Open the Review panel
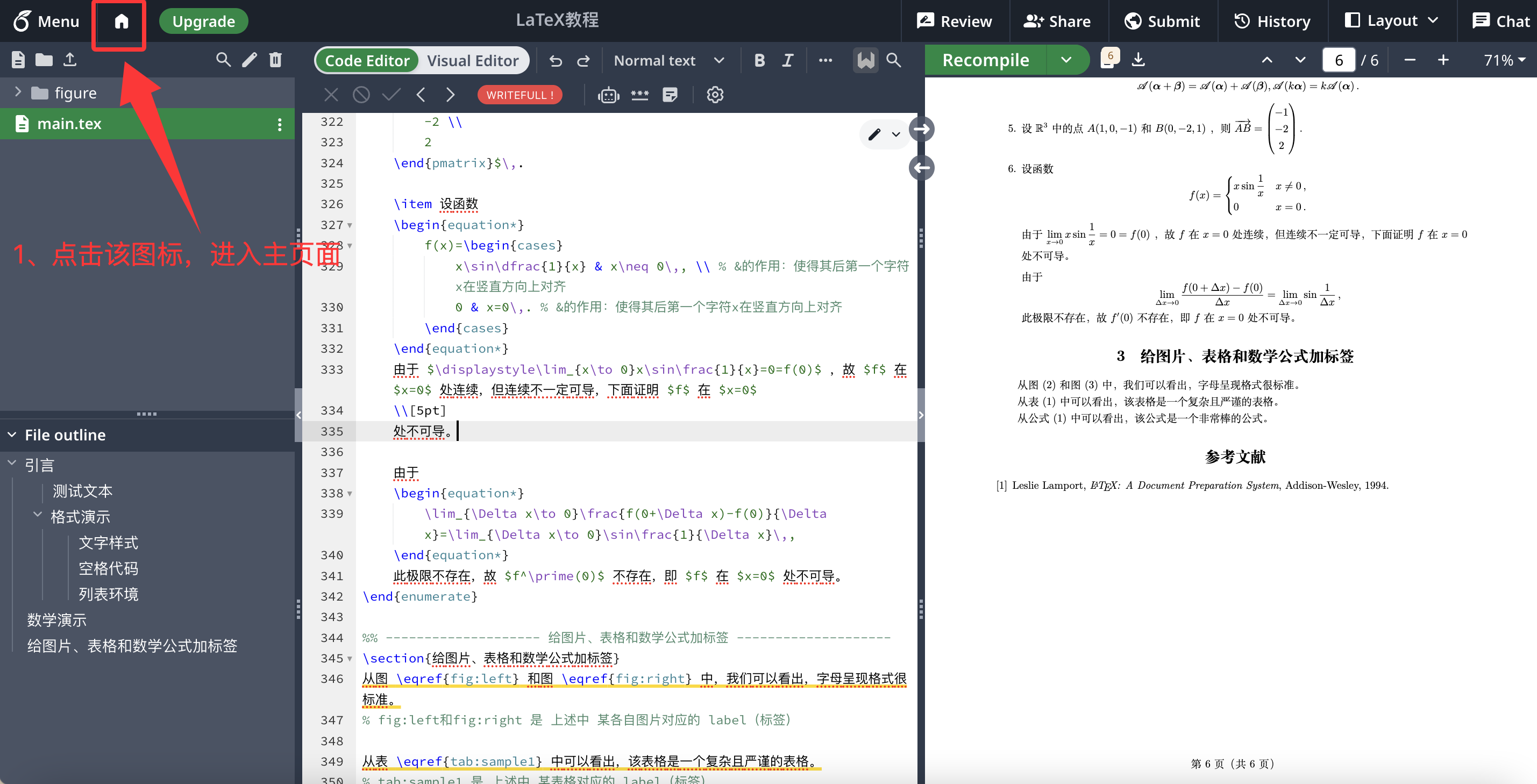The height and width of the screenshot is (784, 1537). tap(954, 22)
